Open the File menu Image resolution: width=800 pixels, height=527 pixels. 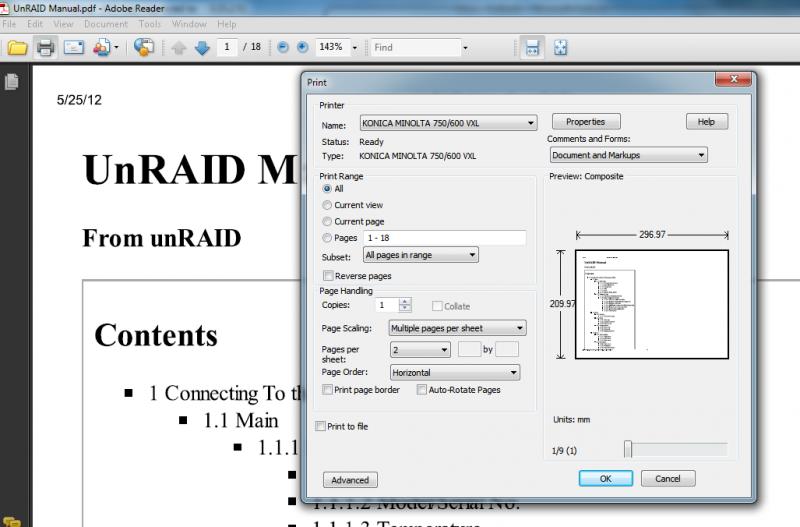click(x=9, y=23)
